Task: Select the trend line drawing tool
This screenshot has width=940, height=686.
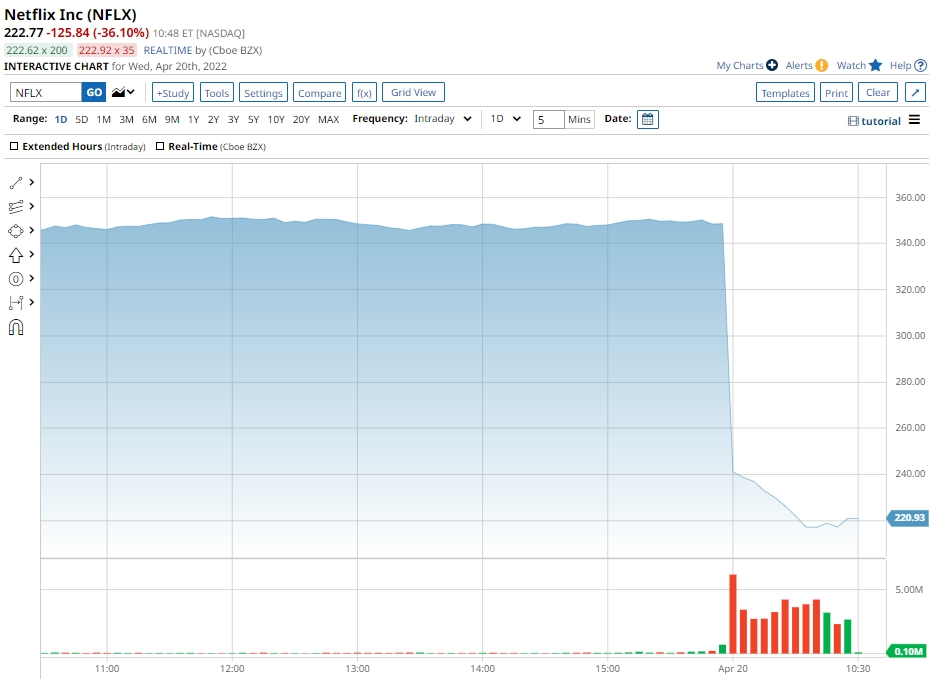Action: click(16, 183)
